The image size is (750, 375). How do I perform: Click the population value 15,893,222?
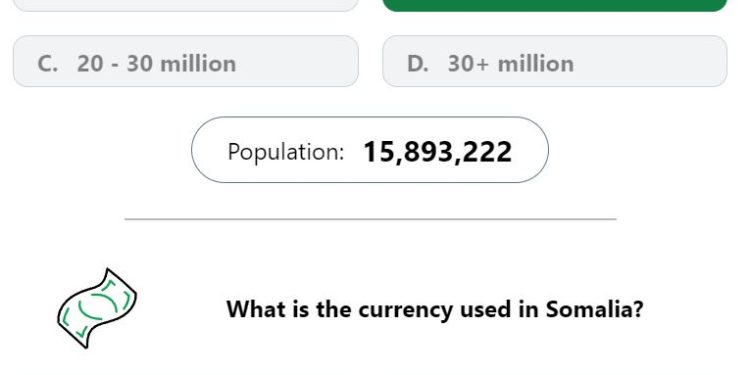point(438,152)
